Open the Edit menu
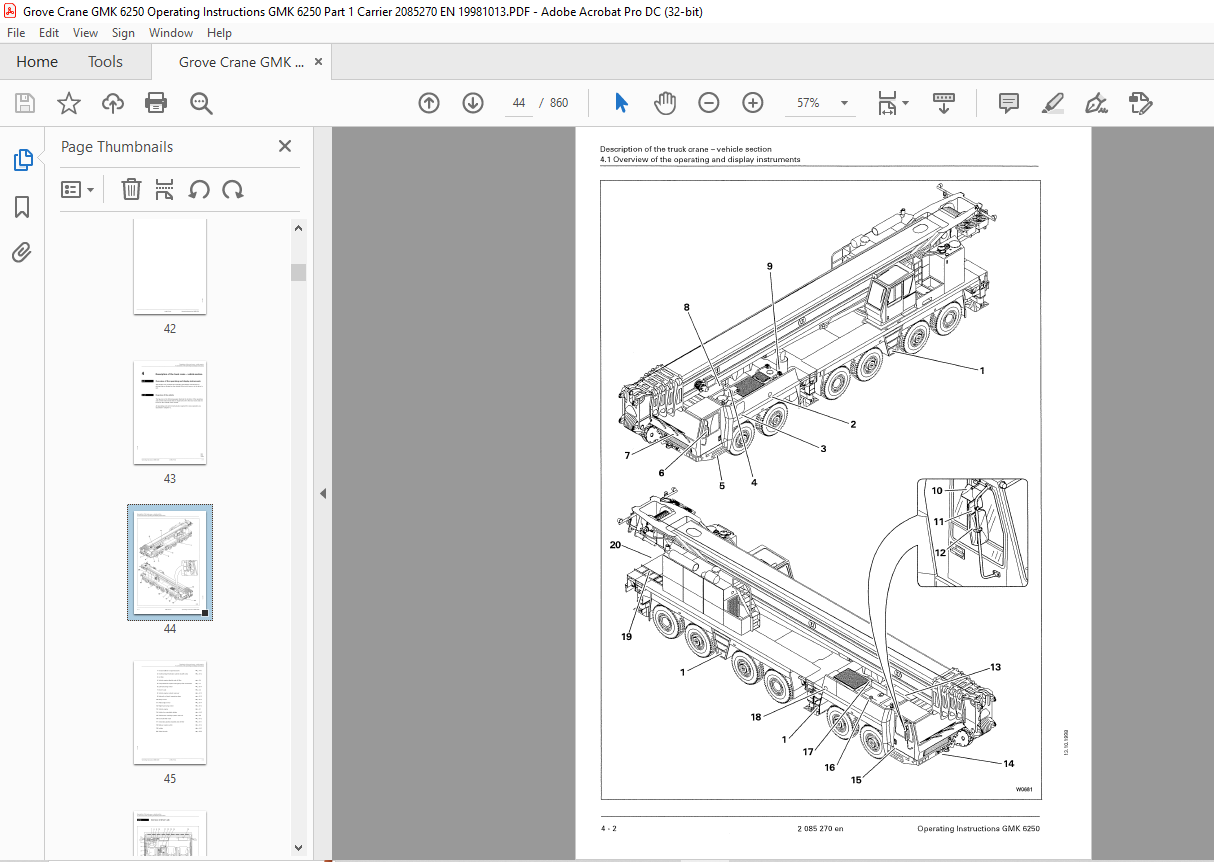This screenshot has height=862, width=1214. pos(49,33)
